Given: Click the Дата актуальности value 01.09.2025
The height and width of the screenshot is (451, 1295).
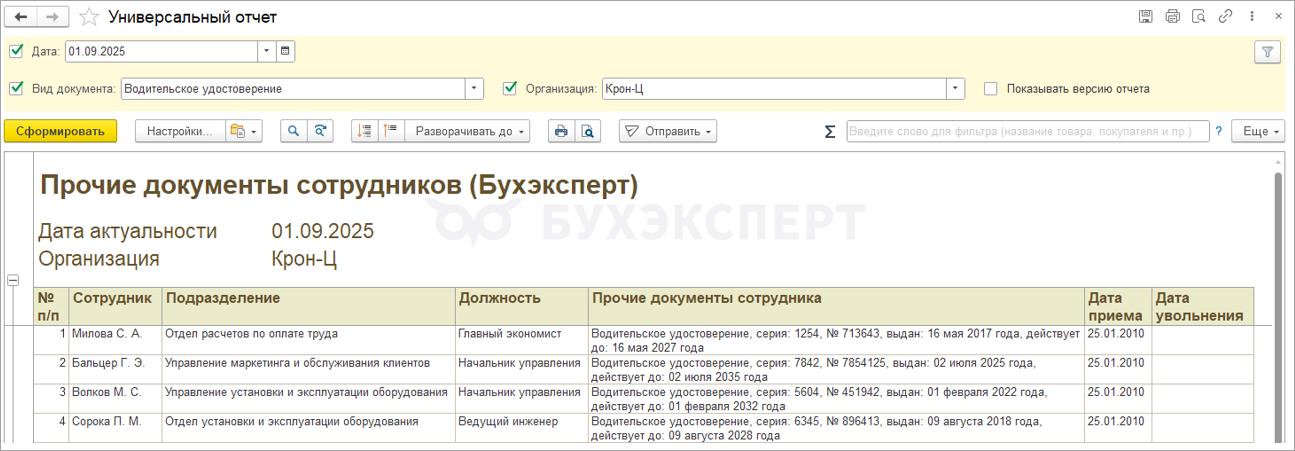Looking at the screenshot, I should [x=322, y=231].
